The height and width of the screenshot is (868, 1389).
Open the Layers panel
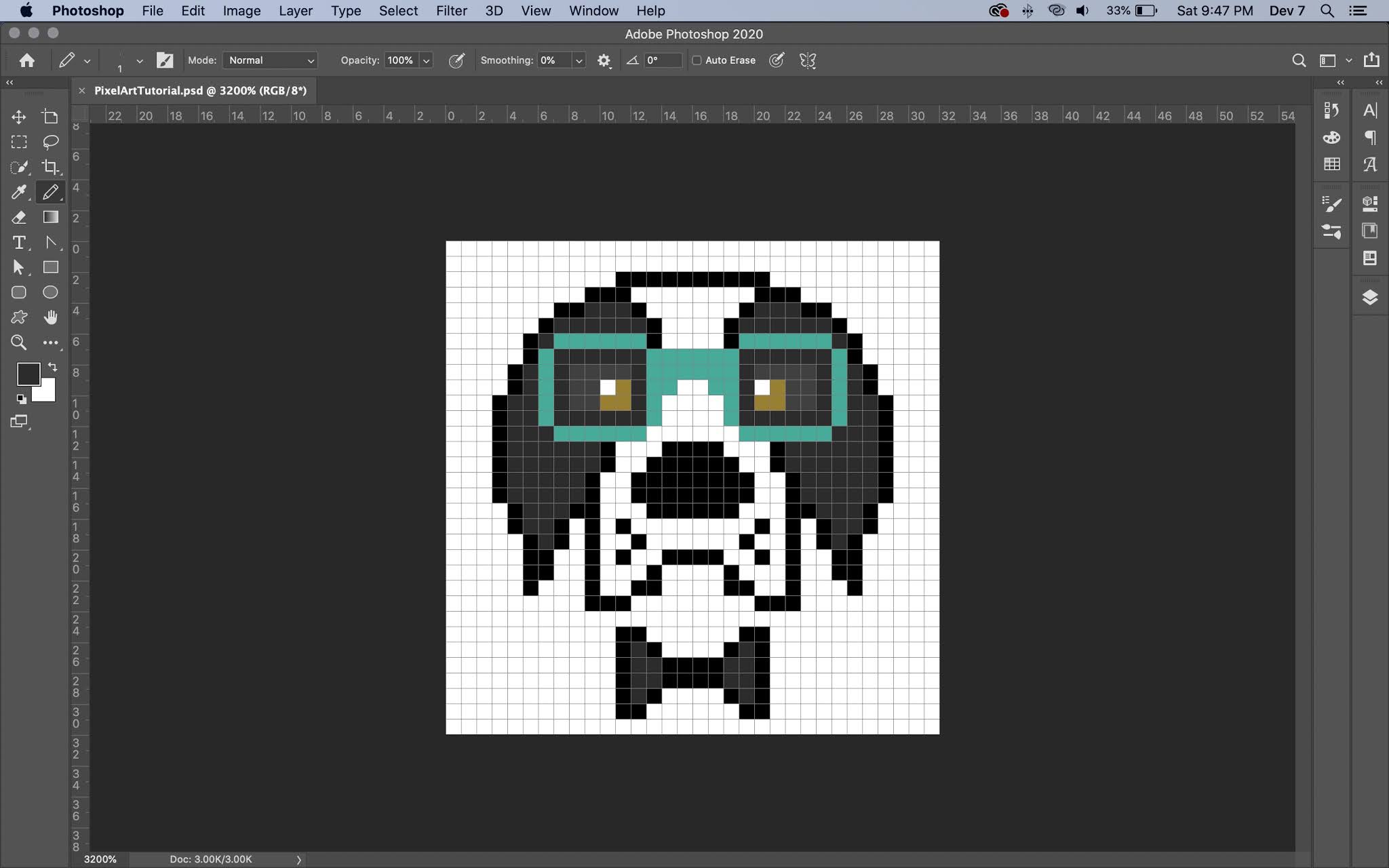[x=1370, y=297]
